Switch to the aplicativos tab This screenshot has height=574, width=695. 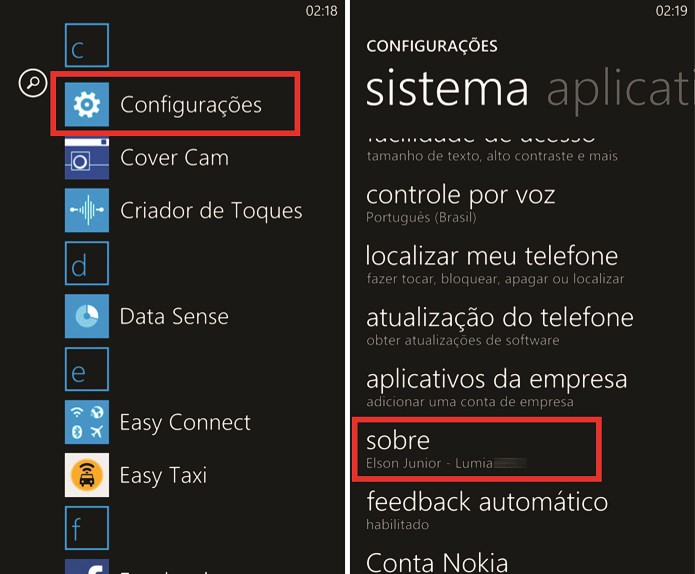(620, 90)
